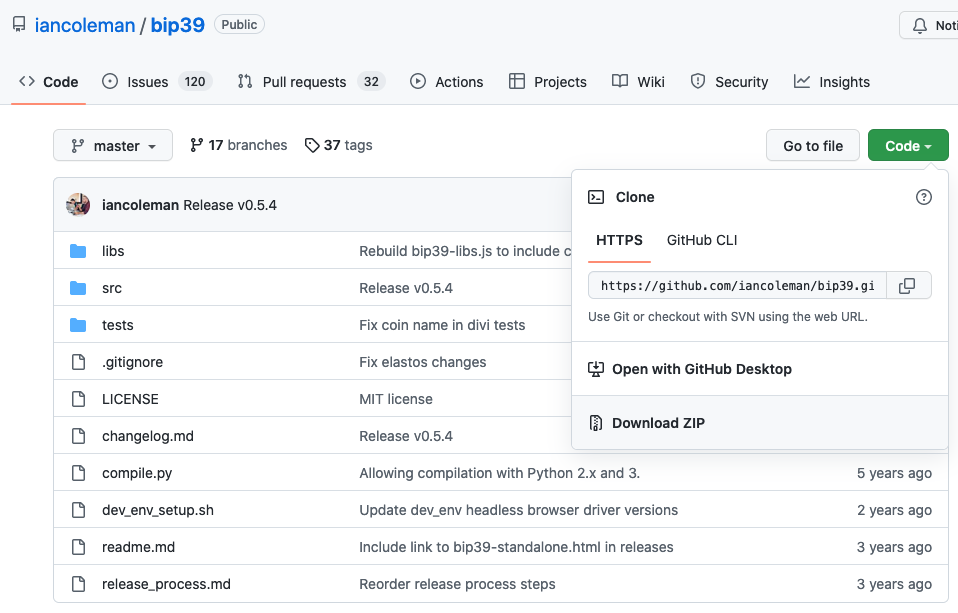Choose Download ZIP
Screen dimensions: 958x613
[760, 423]
